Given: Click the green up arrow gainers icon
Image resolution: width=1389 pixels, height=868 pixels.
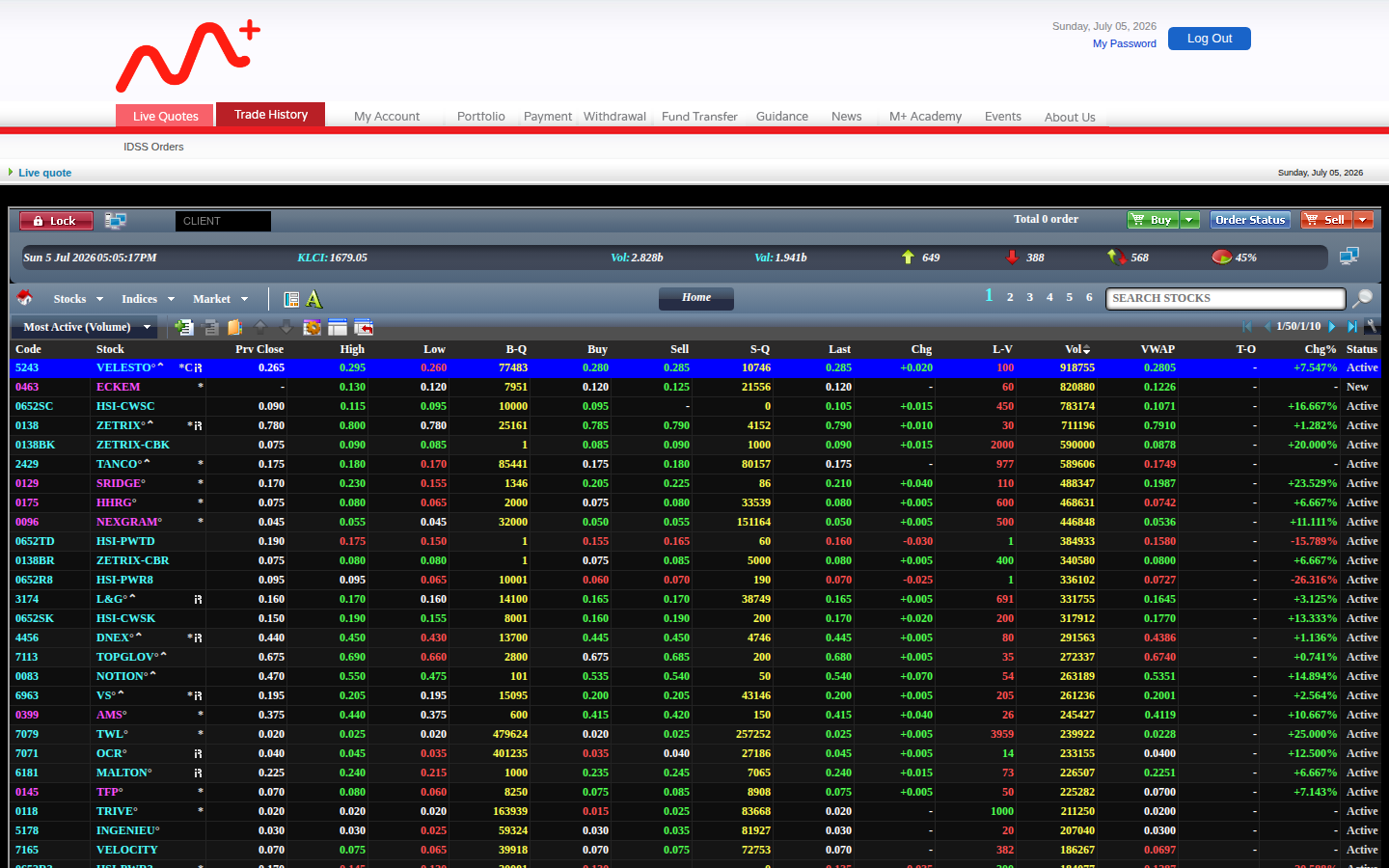Looking at the screenshot, I should (x=908, y=257).
